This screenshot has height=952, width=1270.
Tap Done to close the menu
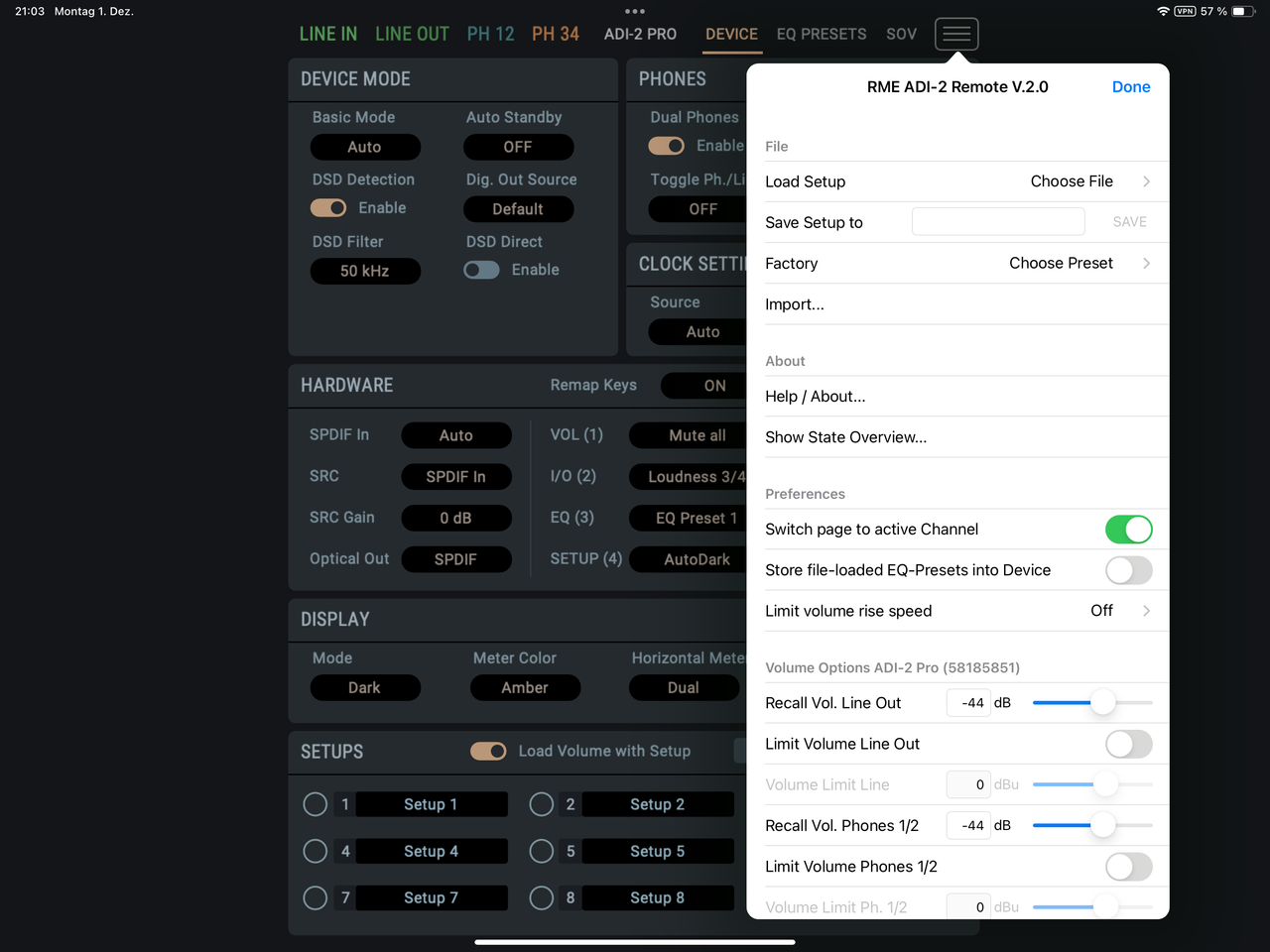click(x=1131, y=87)
